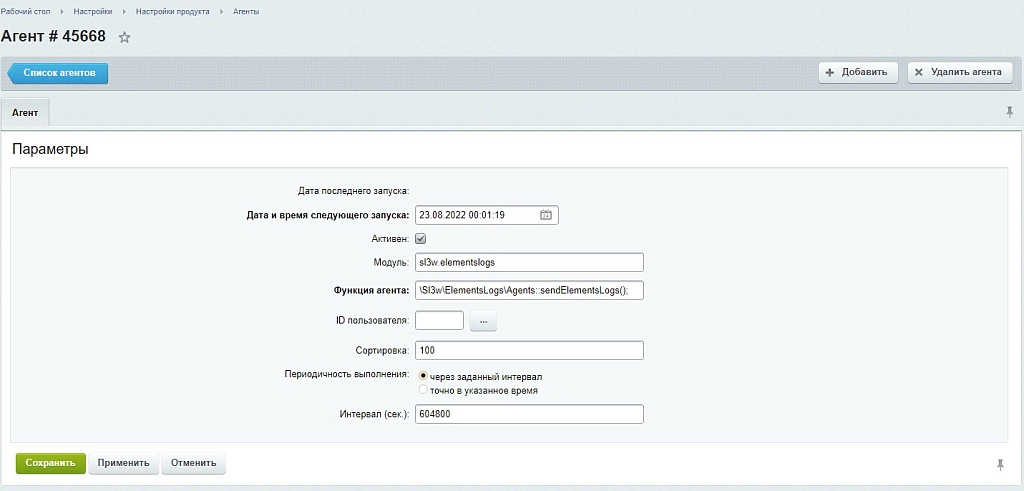Add Agent #45668 to favorites star
Viewport: 1024px width, 491px height.
(125, 37)
